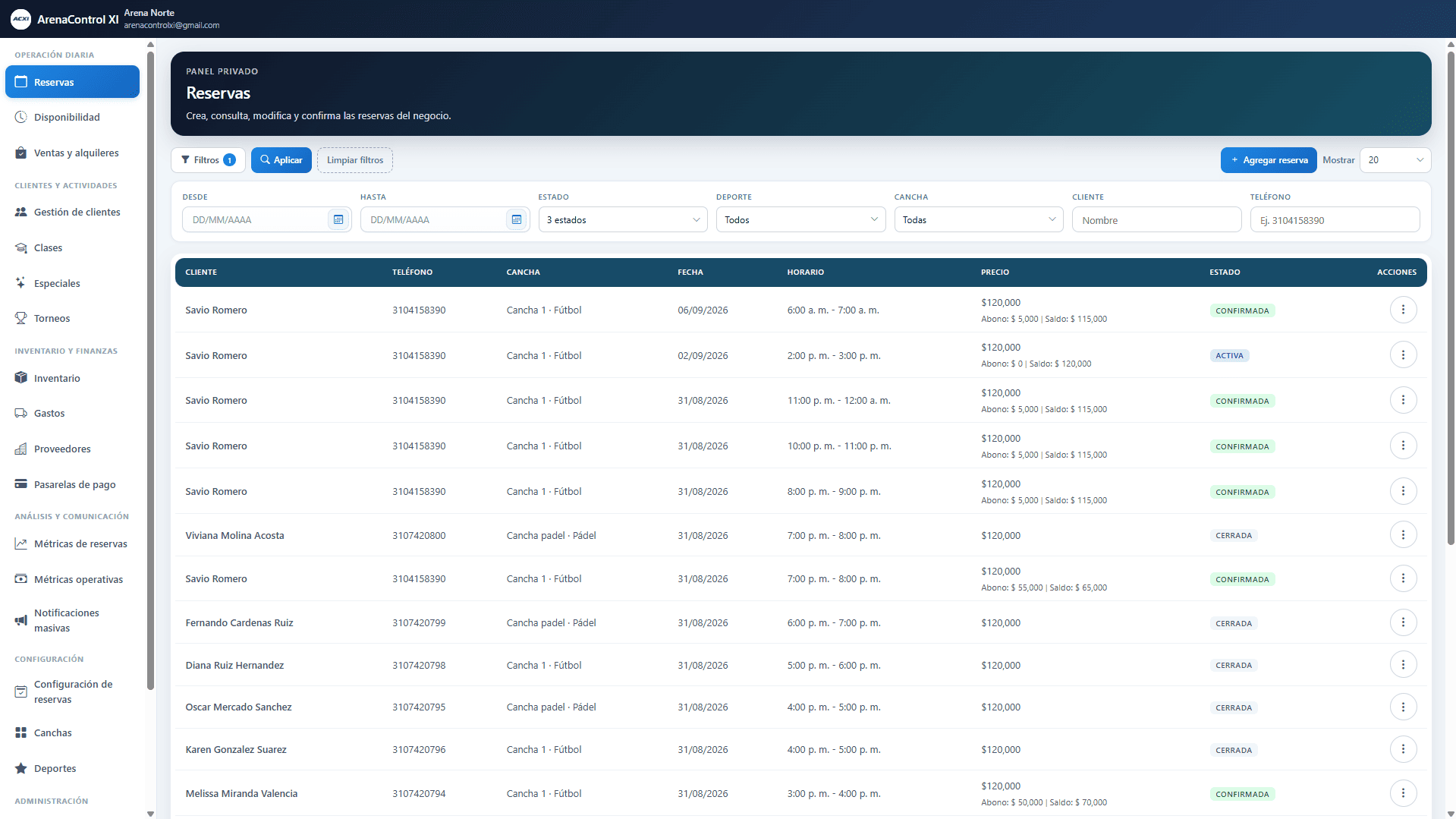The height and width of the screenshot is (819, 1456).
Task: Open the HASTA date picker calendar icon
Action: [517, 220]
